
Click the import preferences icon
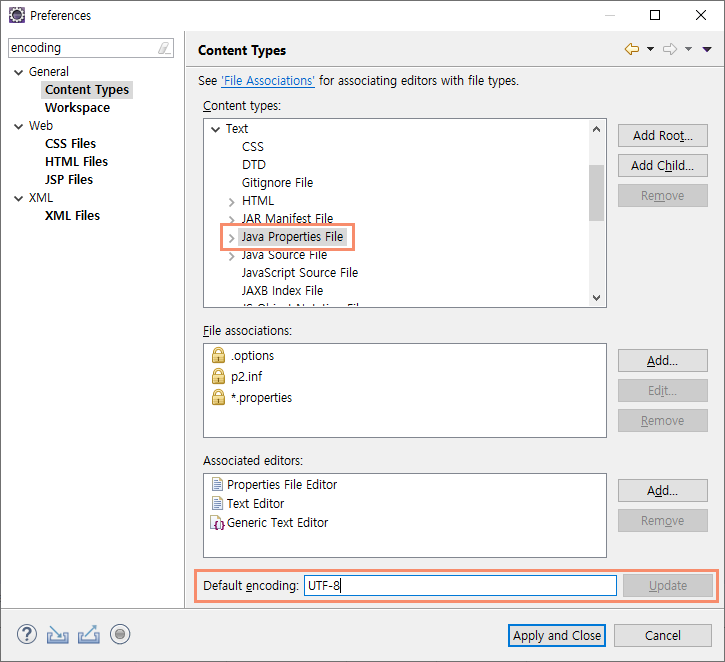(57, 635)
